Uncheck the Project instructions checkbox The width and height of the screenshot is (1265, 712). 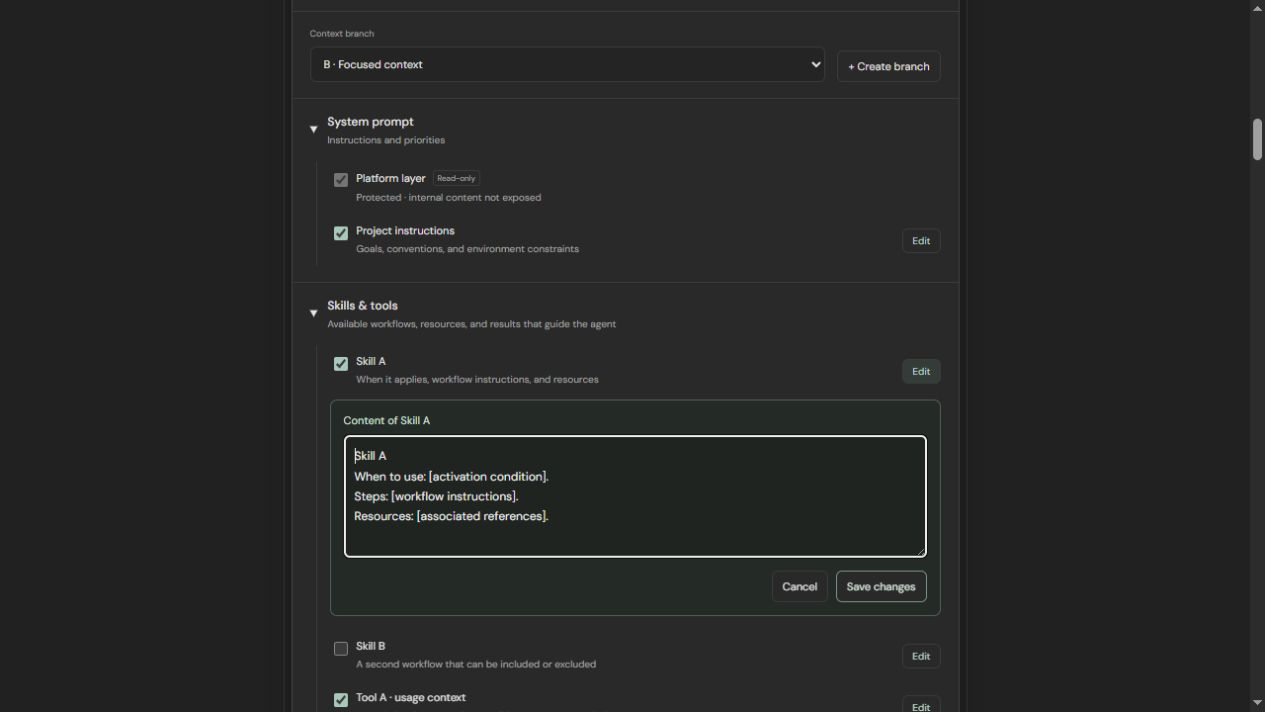click(x=341, y=233)
